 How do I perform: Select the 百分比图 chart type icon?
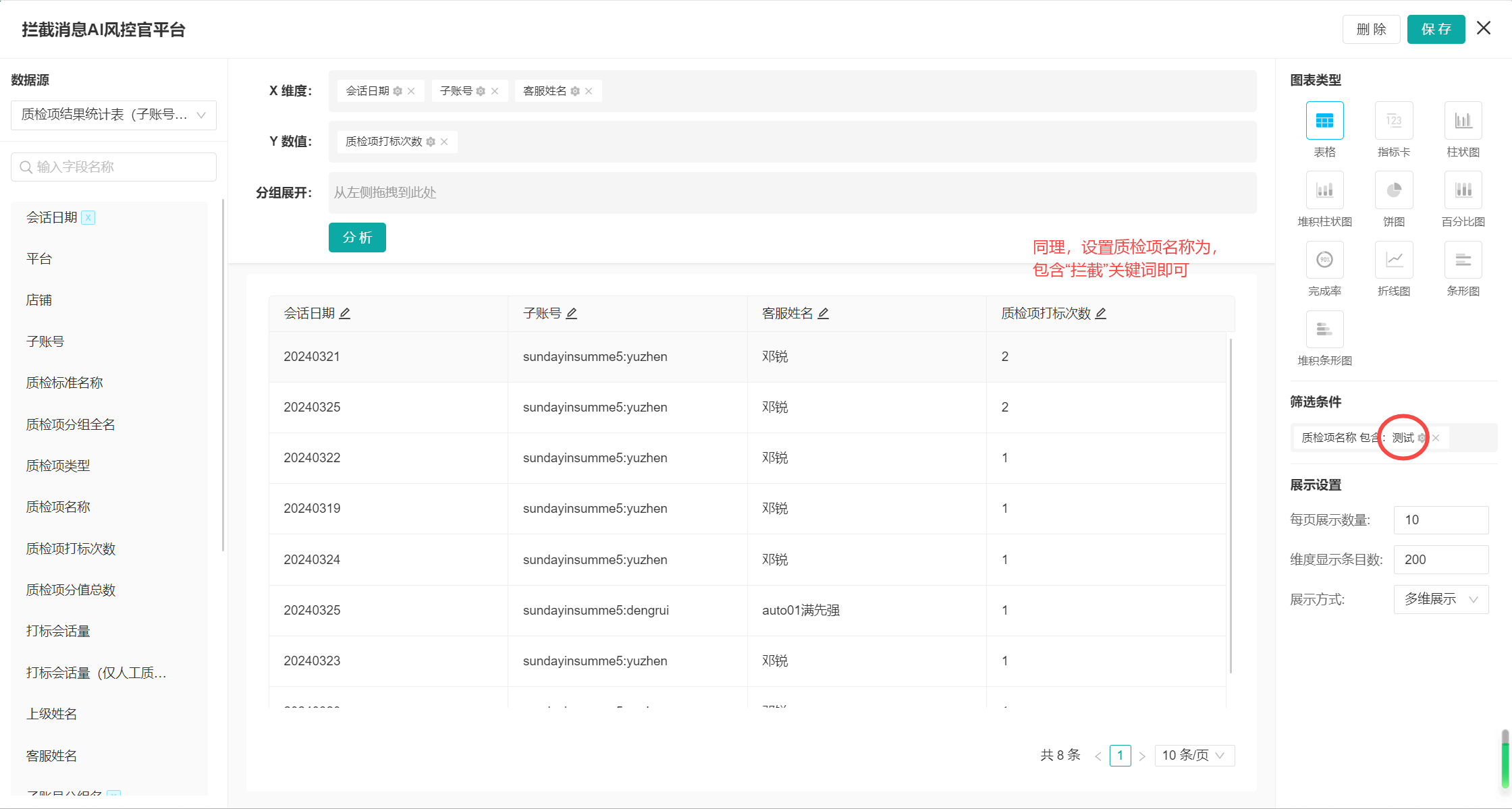click(x=1463, y=190)
